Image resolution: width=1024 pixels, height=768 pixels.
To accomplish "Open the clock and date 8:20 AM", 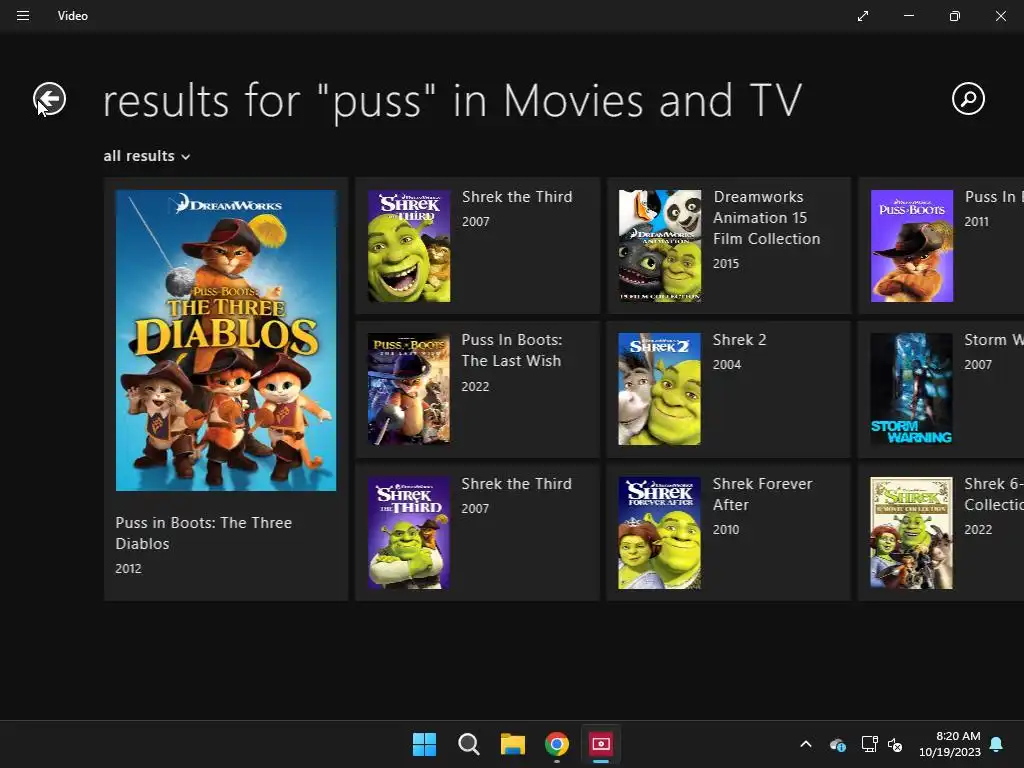I will tap(950, 744).
